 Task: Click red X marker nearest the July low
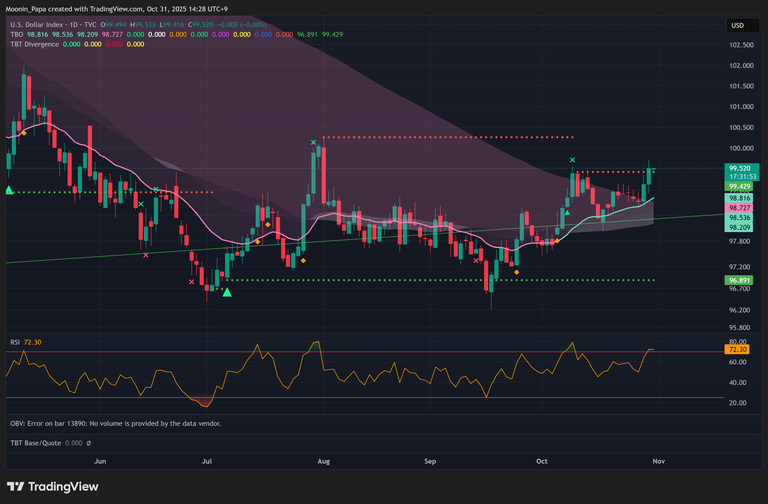point(192,282)
